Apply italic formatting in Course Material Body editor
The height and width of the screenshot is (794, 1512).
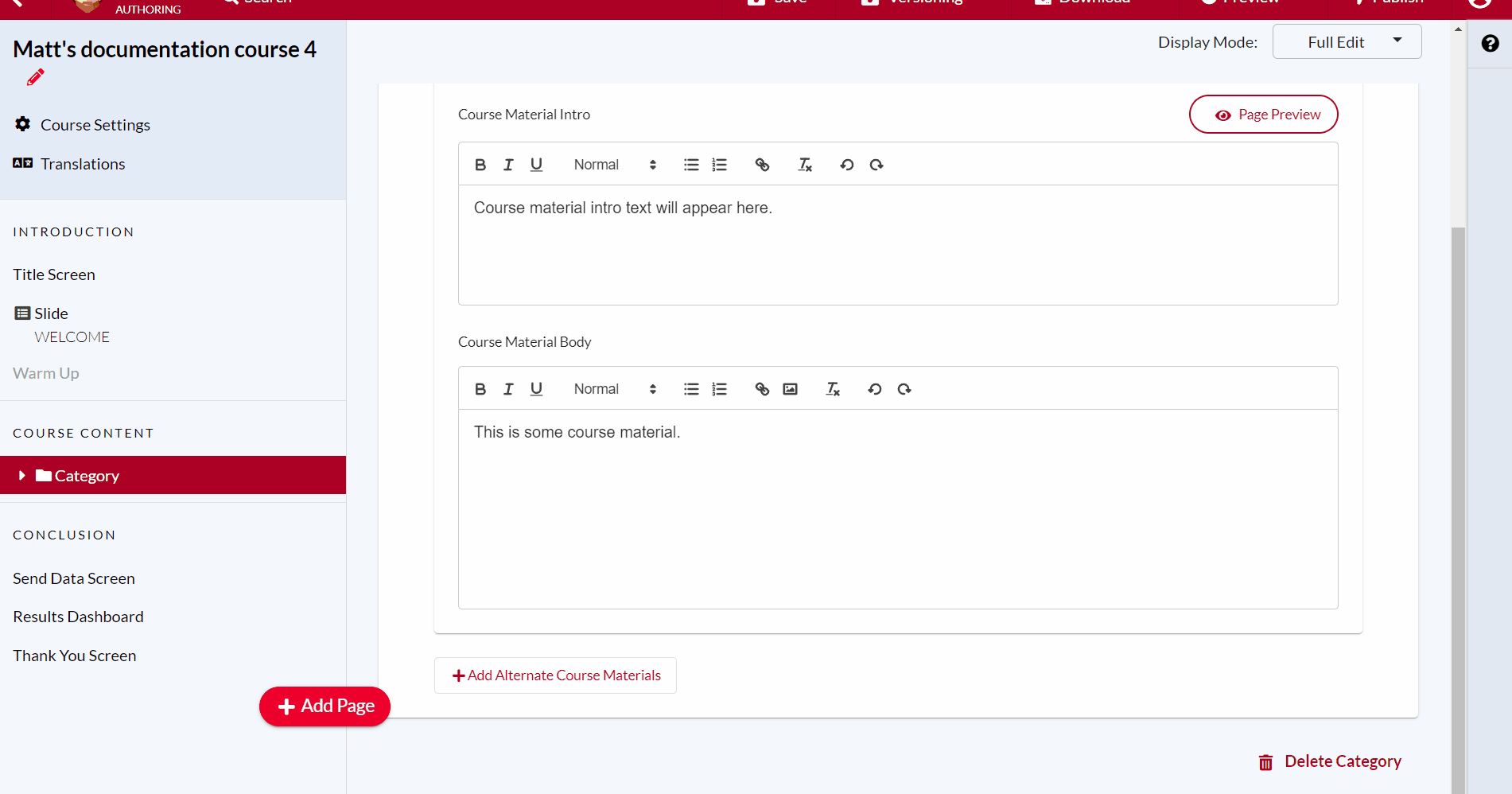coord(508,389)
